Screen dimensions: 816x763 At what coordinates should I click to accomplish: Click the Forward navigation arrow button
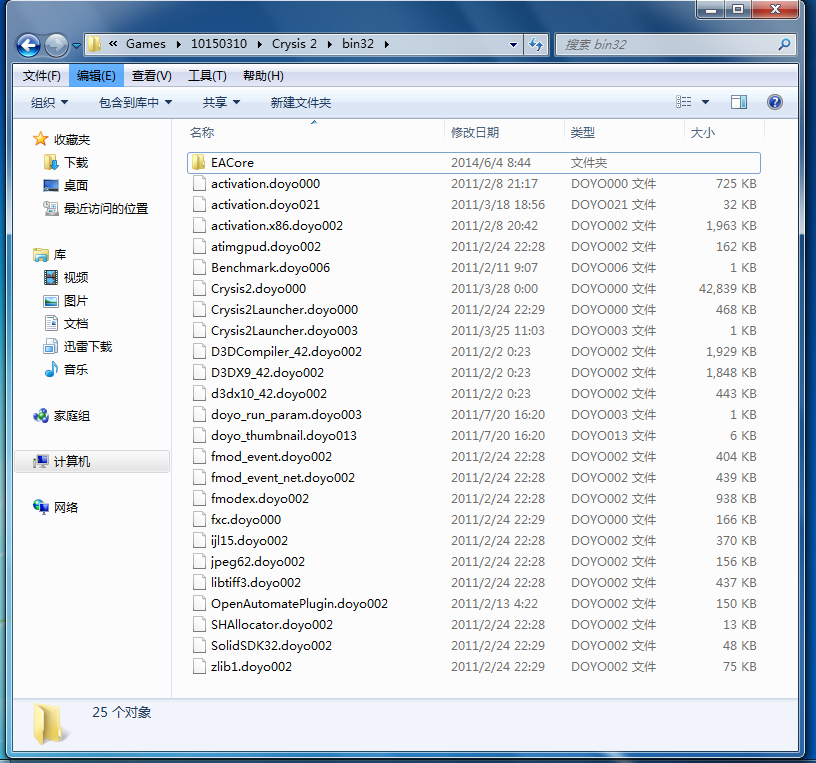56,45
